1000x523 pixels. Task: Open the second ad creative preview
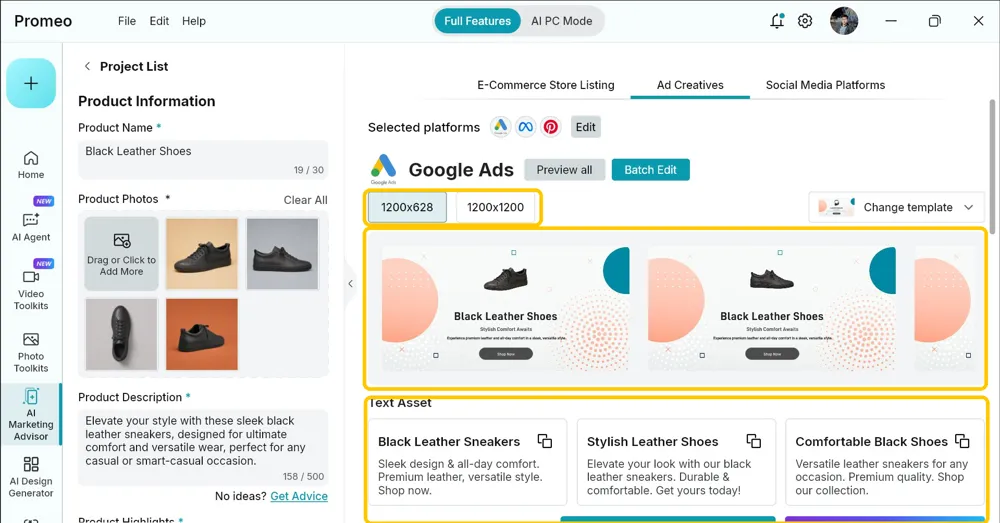pos(772,309)
